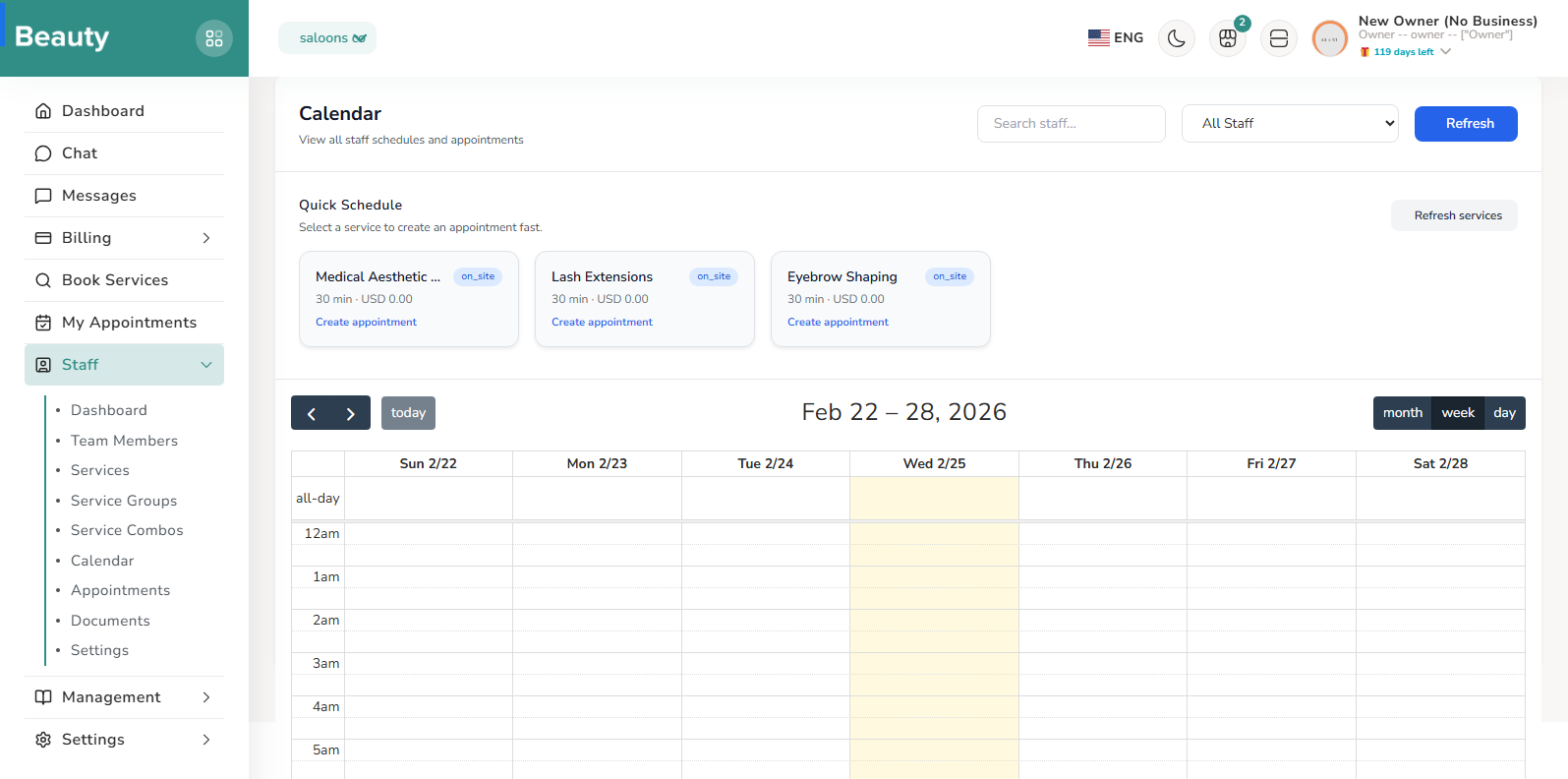Open Team Members submenu item

point(124,441)
